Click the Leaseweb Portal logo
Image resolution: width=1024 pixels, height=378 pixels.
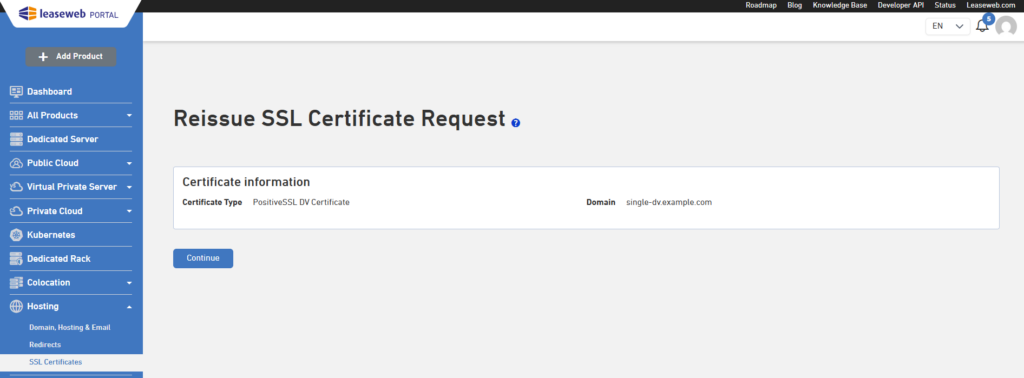click(69, 13)
